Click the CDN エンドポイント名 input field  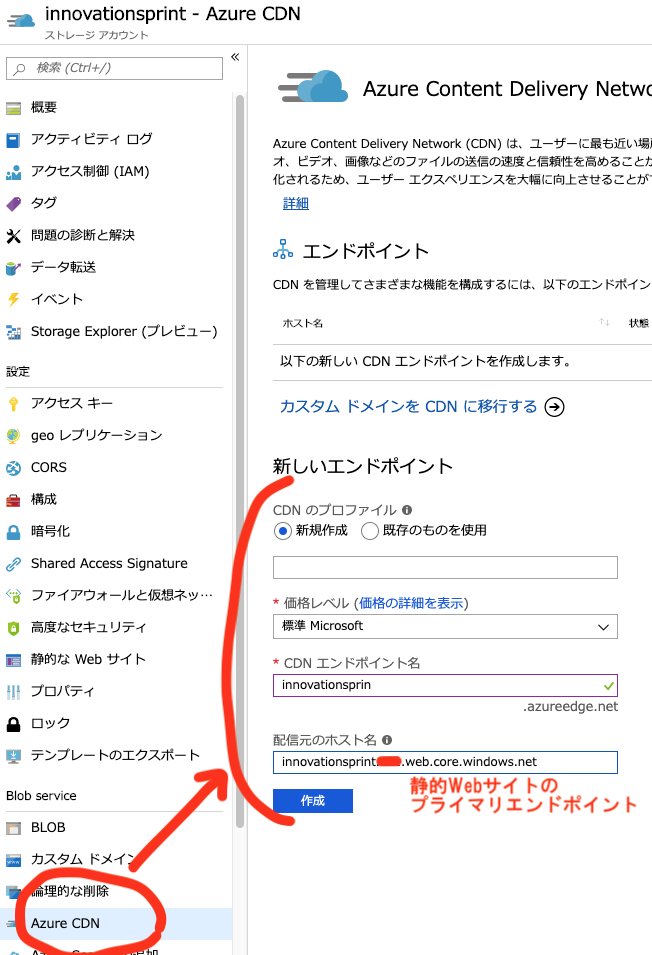[445, 685]
